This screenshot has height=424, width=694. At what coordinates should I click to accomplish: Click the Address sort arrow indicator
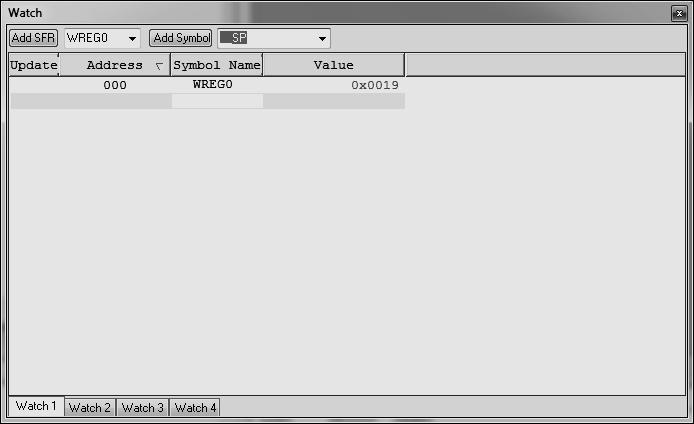click(159, 66)
